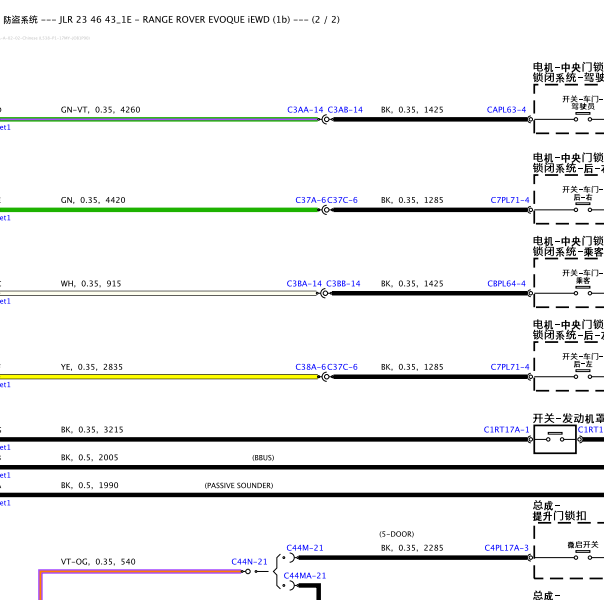Select the yellow wire
604x600 pixels.
point(159,377)
